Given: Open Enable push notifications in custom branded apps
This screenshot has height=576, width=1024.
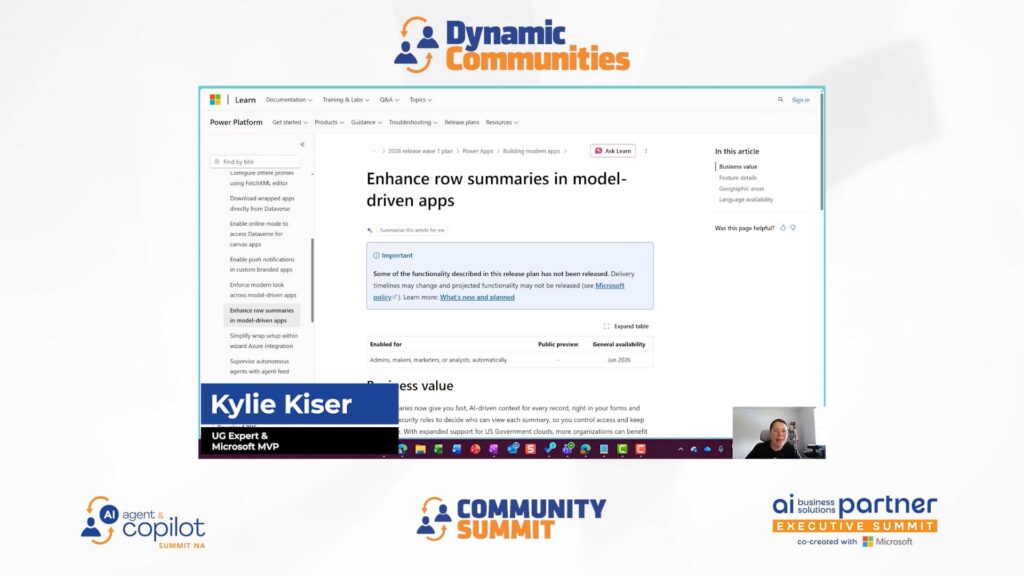Looking at the screenshot, I should point(262,264).
